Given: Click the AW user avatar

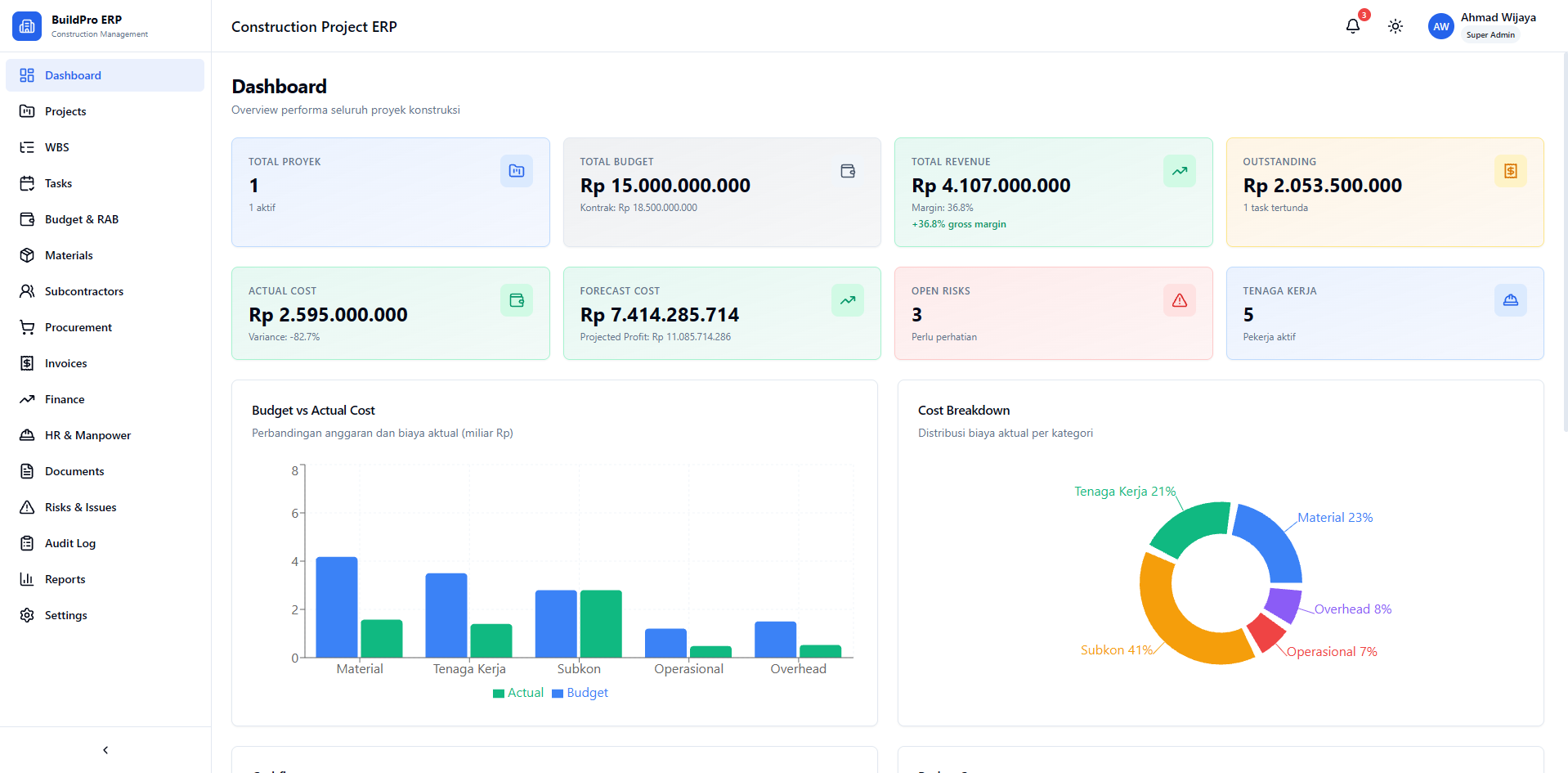Looking at the screenshot, I should [x=1440, y=26].
